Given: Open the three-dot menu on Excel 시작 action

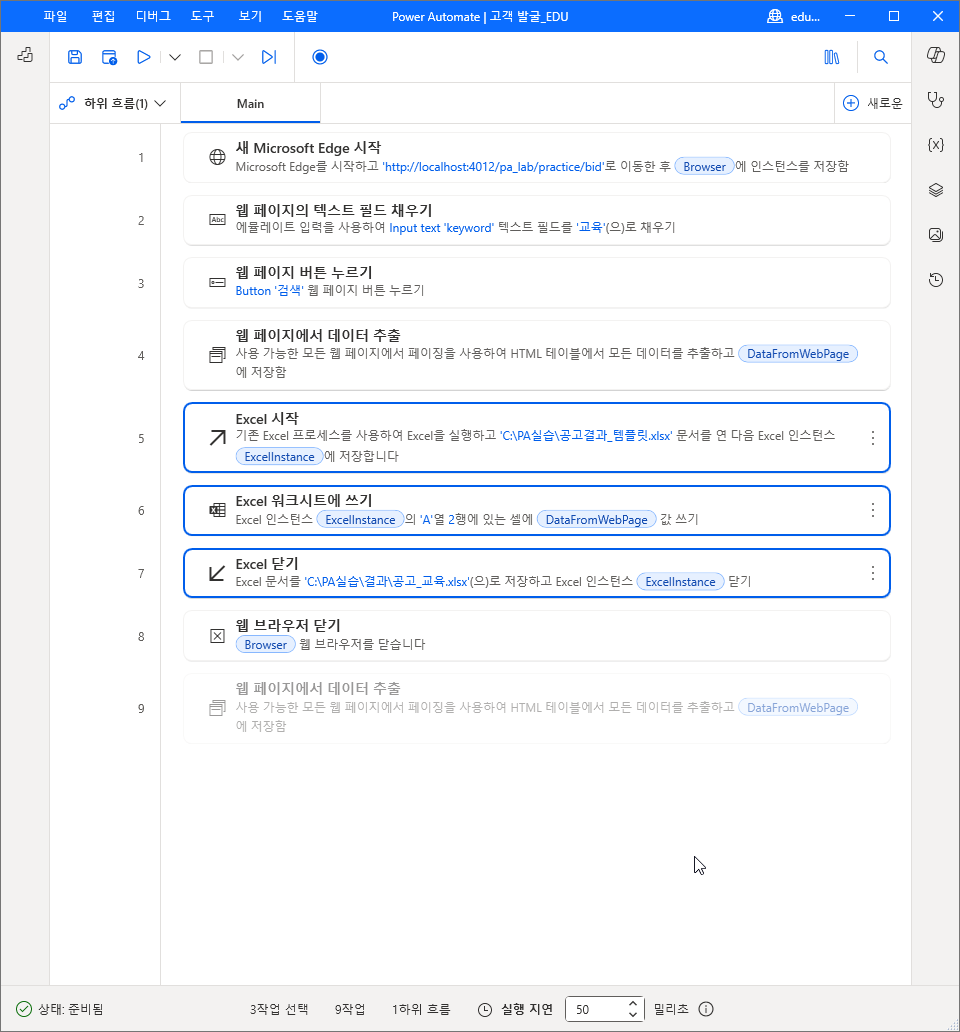Looking at the screenshot, I should 872,438.
